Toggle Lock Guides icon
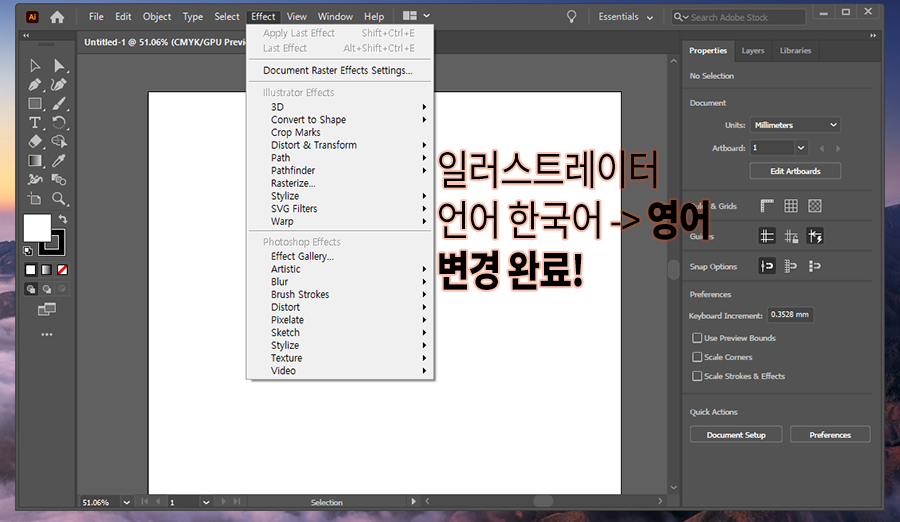 tap(791, 236)
